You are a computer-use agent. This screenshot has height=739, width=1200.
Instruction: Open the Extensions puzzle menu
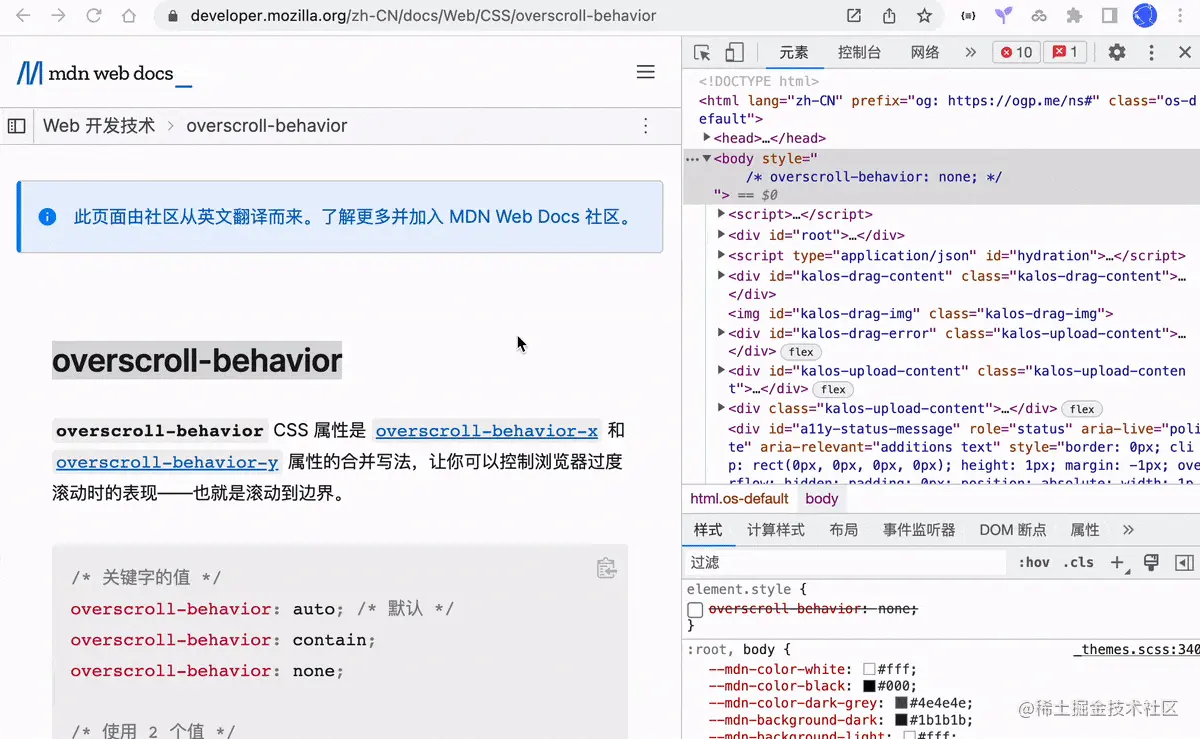1074,16
